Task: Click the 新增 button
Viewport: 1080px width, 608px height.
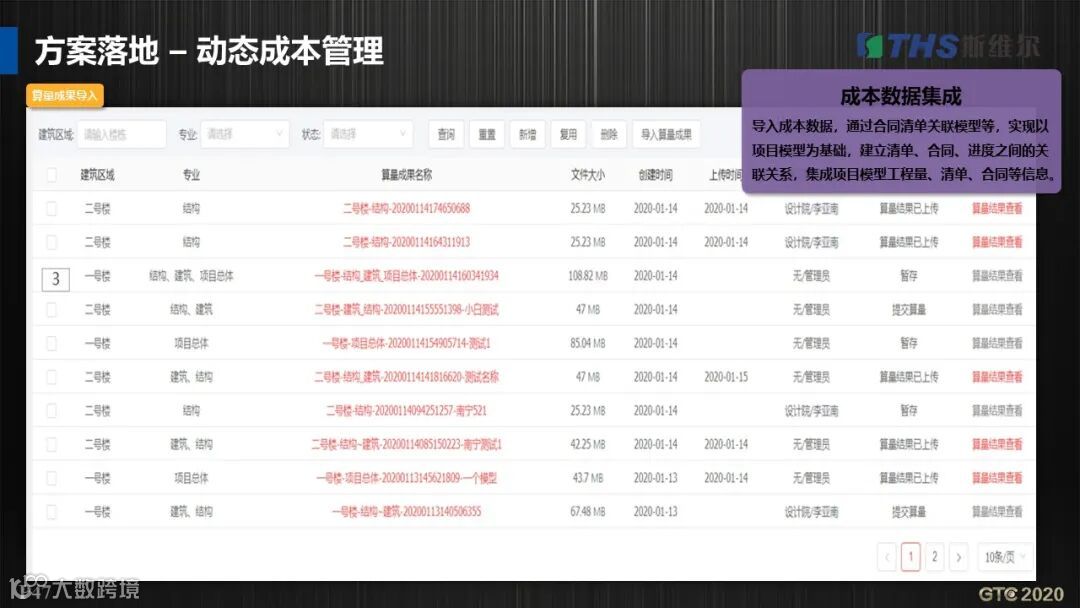Action: coord(528,134)
